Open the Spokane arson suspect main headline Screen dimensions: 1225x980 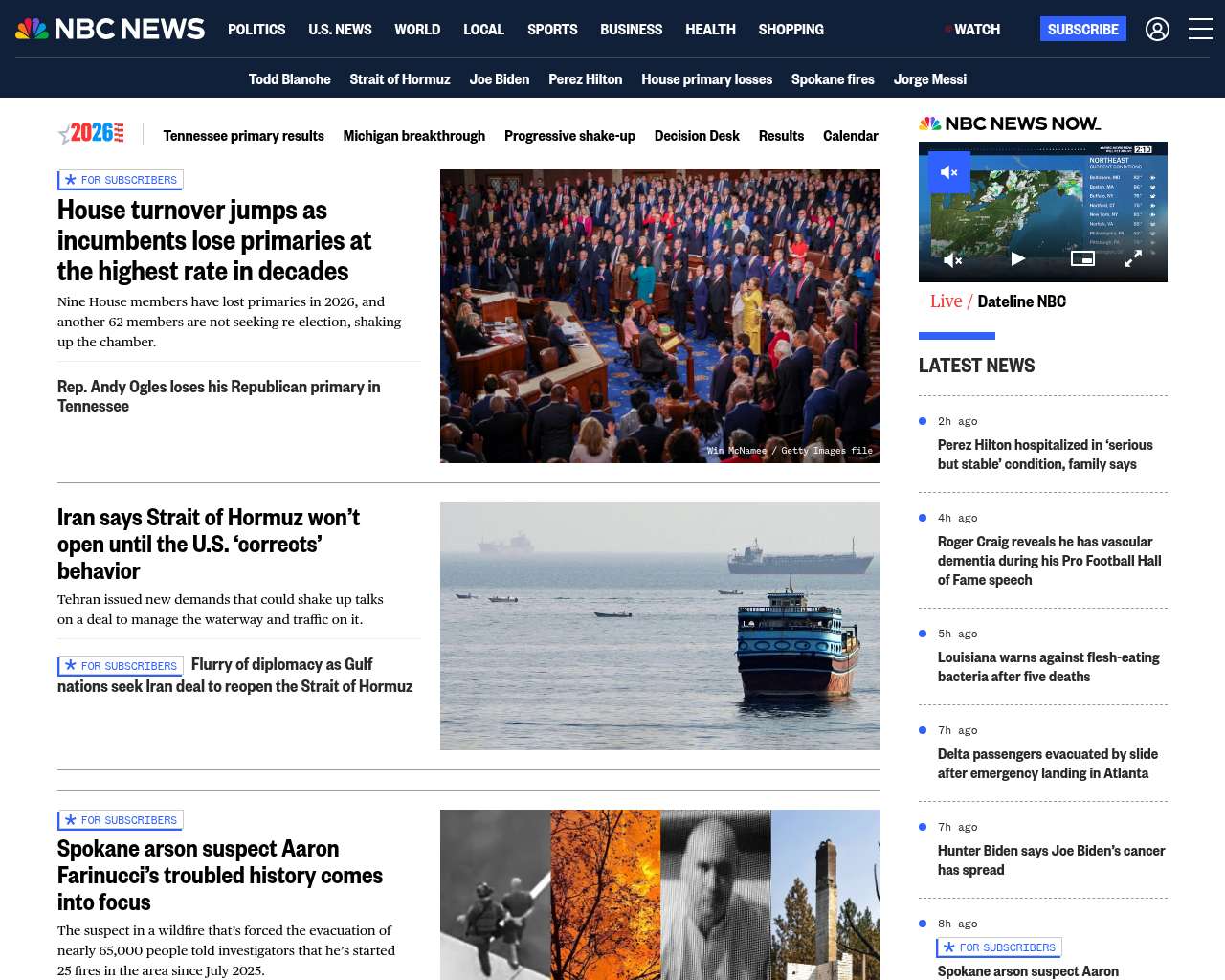(x=220, y=875)
